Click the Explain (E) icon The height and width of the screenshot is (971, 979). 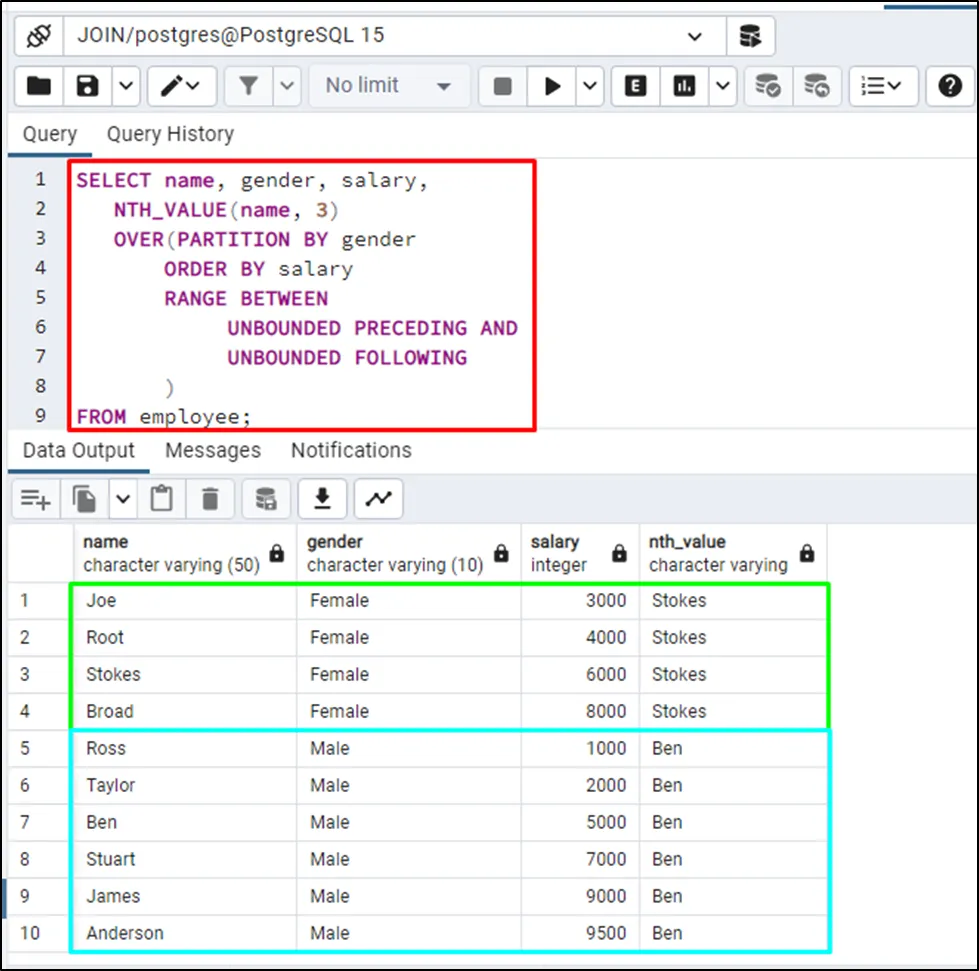(635, 86)
